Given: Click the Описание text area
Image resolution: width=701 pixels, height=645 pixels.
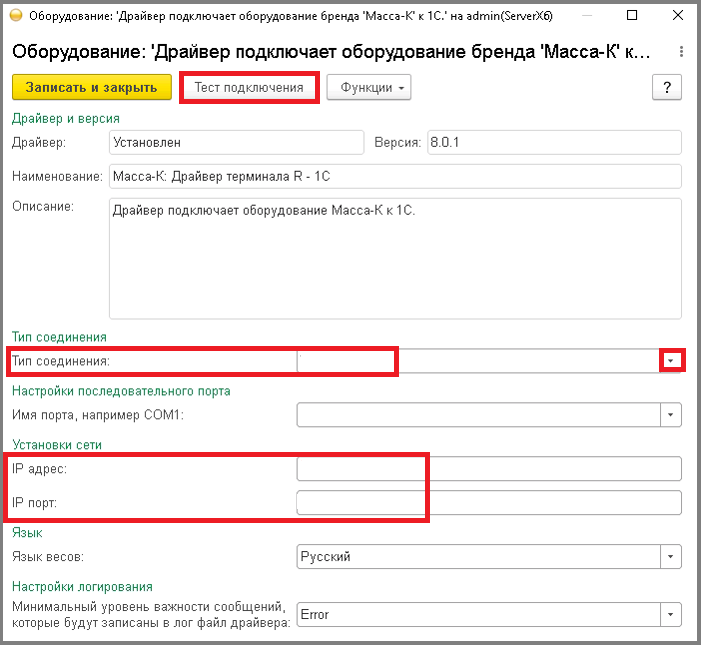Looking at the screenshot, I should click(395, 258).
